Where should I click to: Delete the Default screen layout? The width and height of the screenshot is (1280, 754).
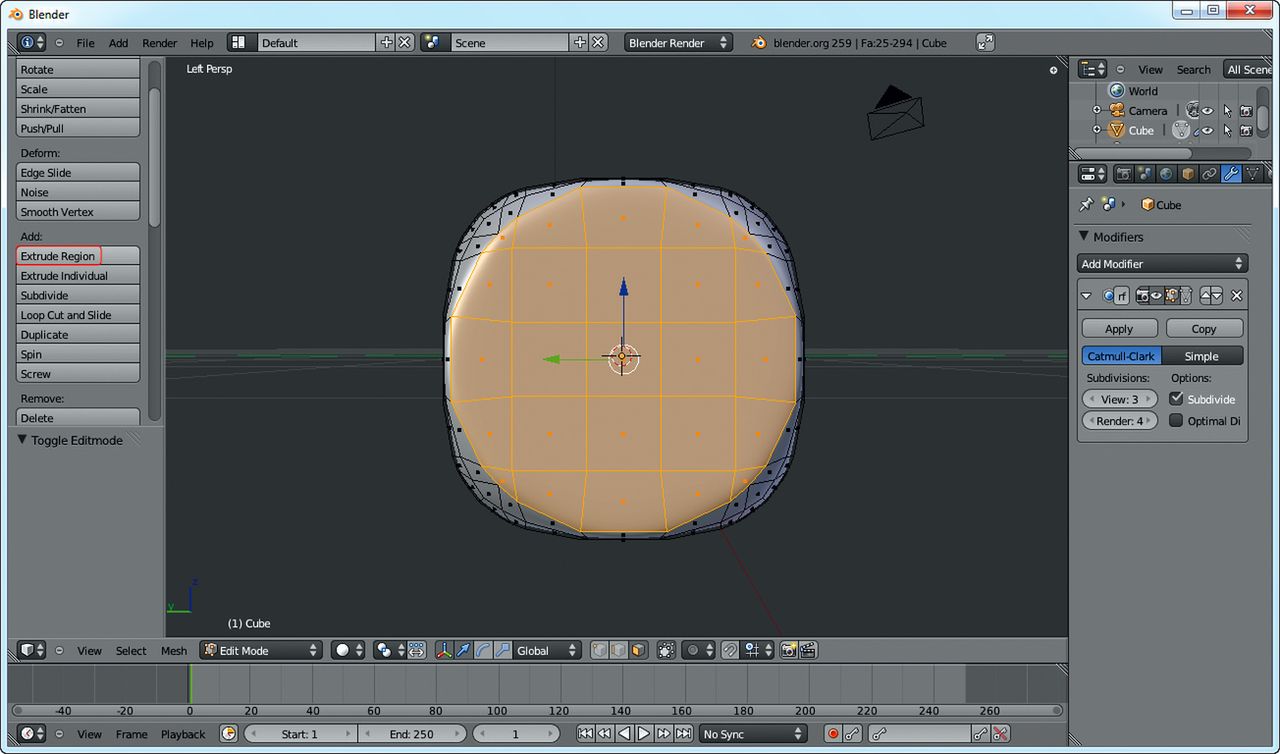coord(405,43)
